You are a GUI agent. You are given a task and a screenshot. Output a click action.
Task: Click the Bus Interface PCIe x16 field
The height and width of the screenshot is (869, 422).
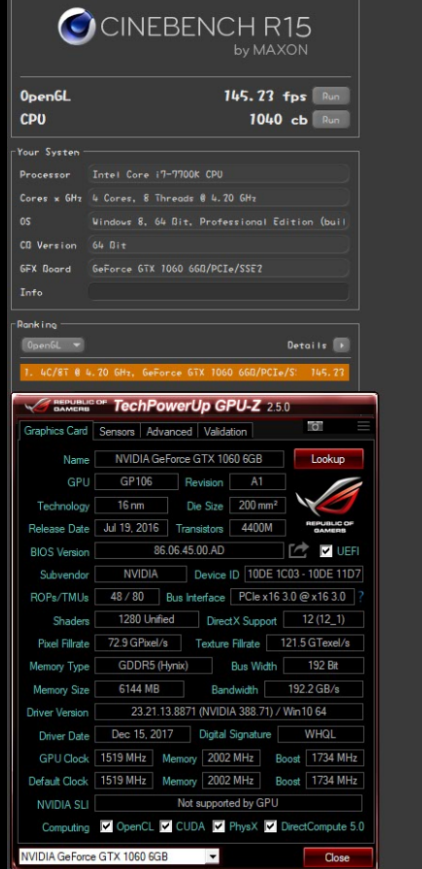coord(292,597)
